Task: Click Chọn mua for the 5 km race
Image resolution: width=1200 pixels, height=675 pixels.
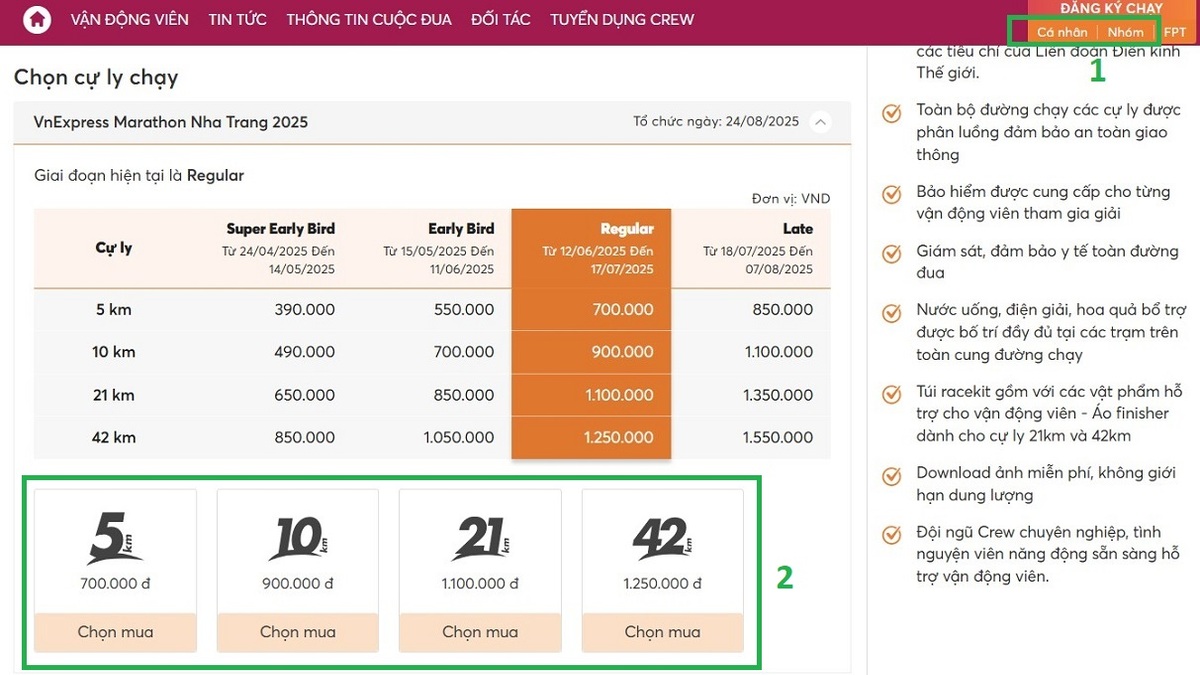Action: click(x=115, y=632)
